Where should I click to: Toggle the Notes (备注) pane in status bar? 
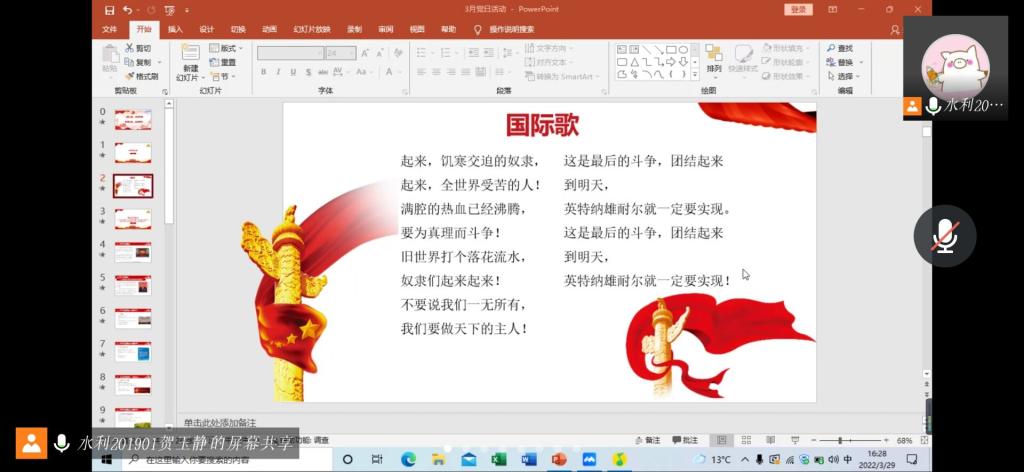[x=648, y=440]
